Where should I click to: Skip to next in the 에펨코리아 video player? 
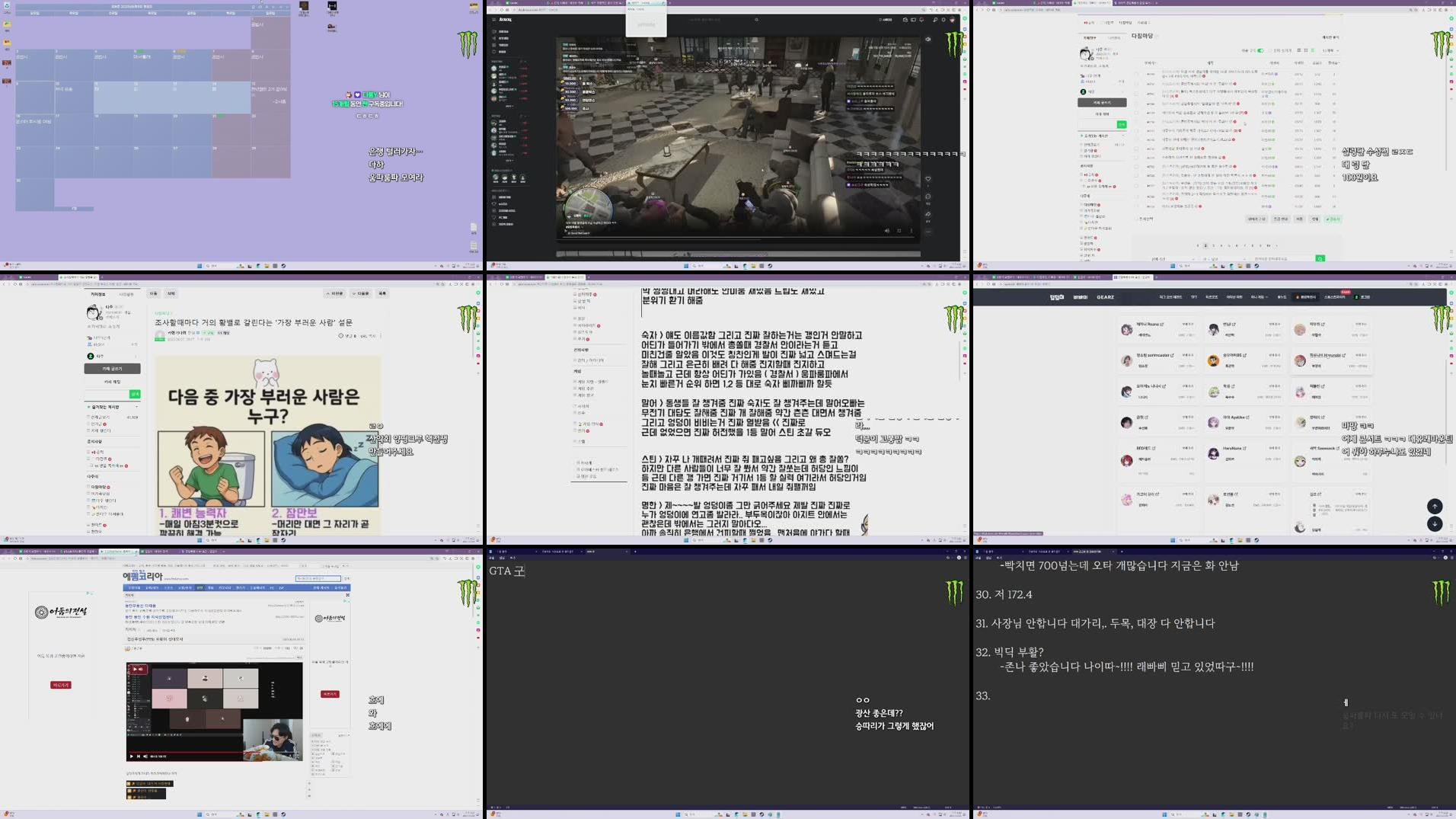(x=139, y=757)
